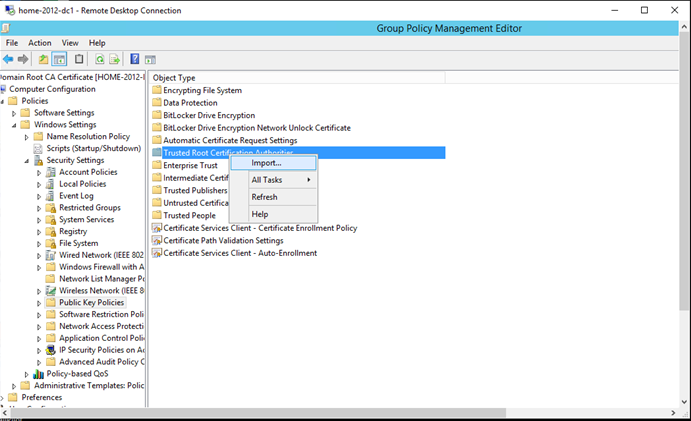
Task: Expand the Public Key Policies node
Action: point(39,303)
